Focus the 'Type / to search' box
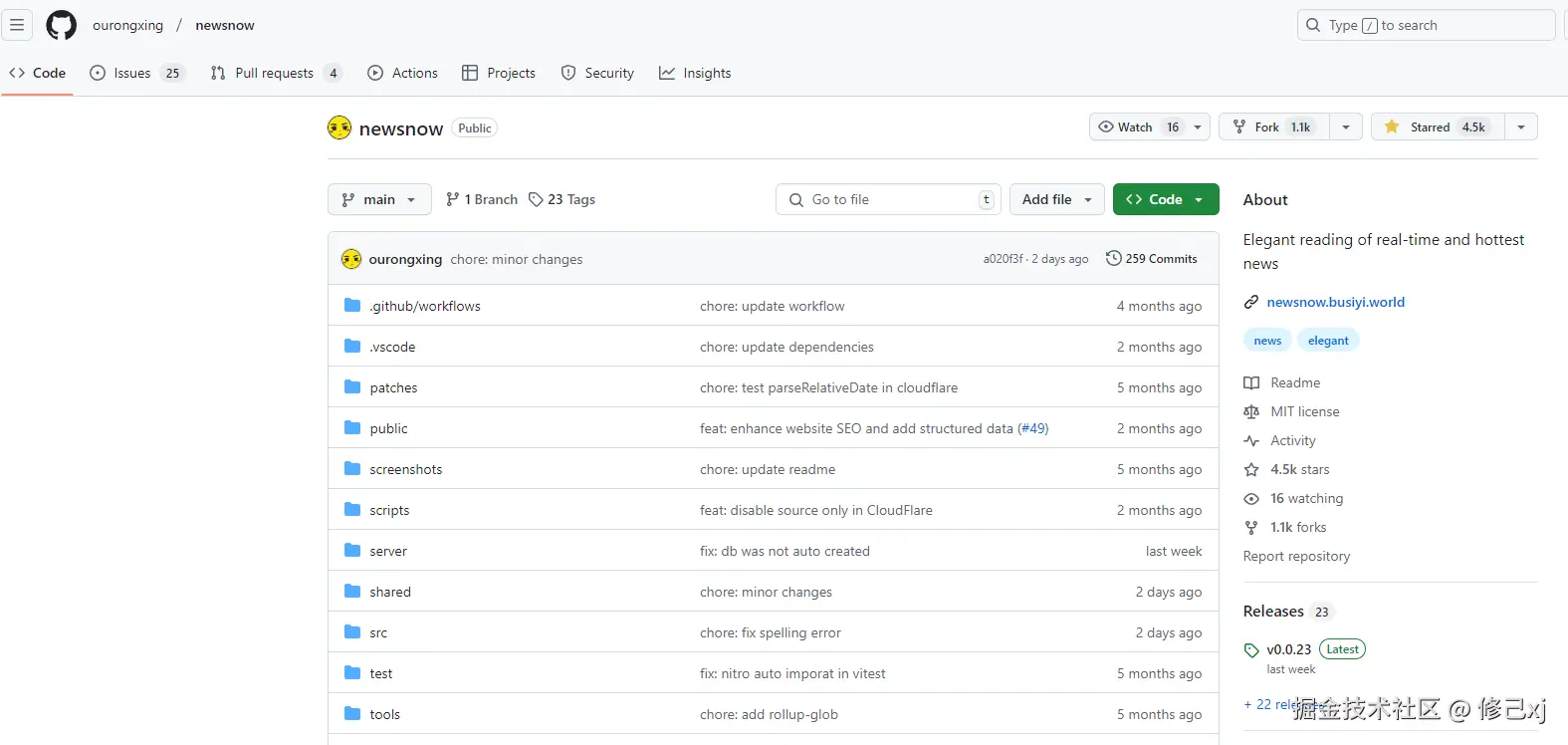 pyautogui.click(x=1426, y=25)
